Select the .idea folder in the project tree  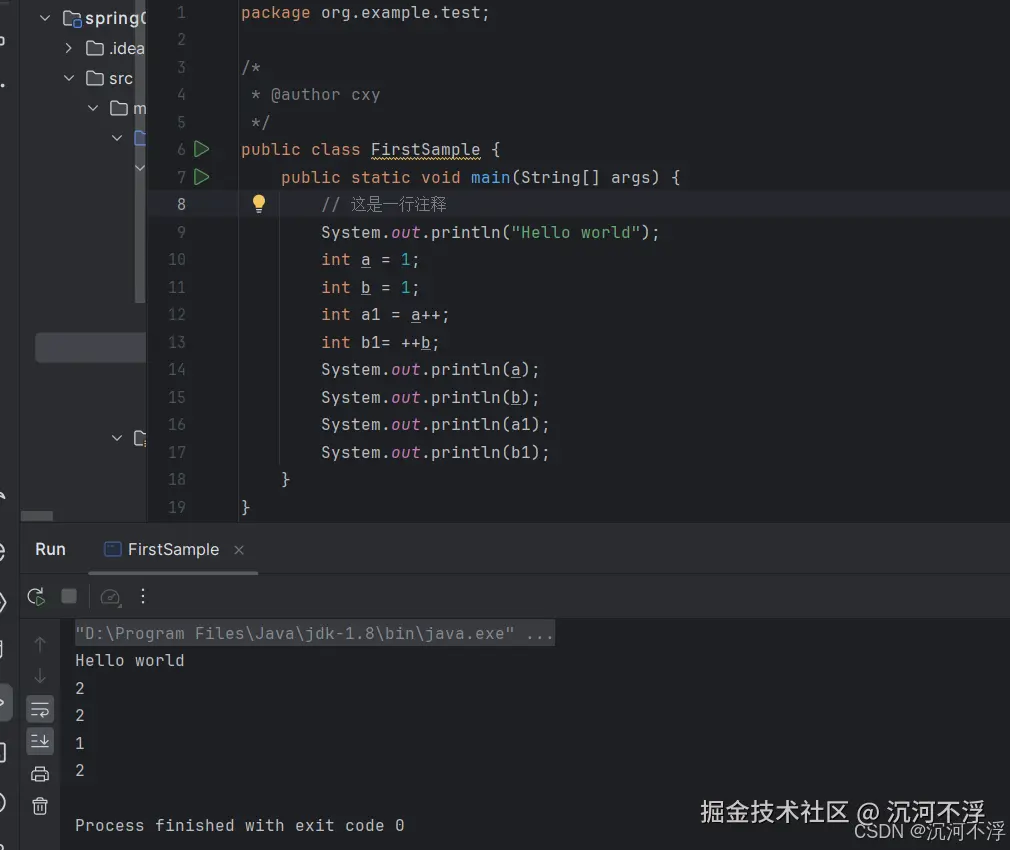[x=116, y=48]
